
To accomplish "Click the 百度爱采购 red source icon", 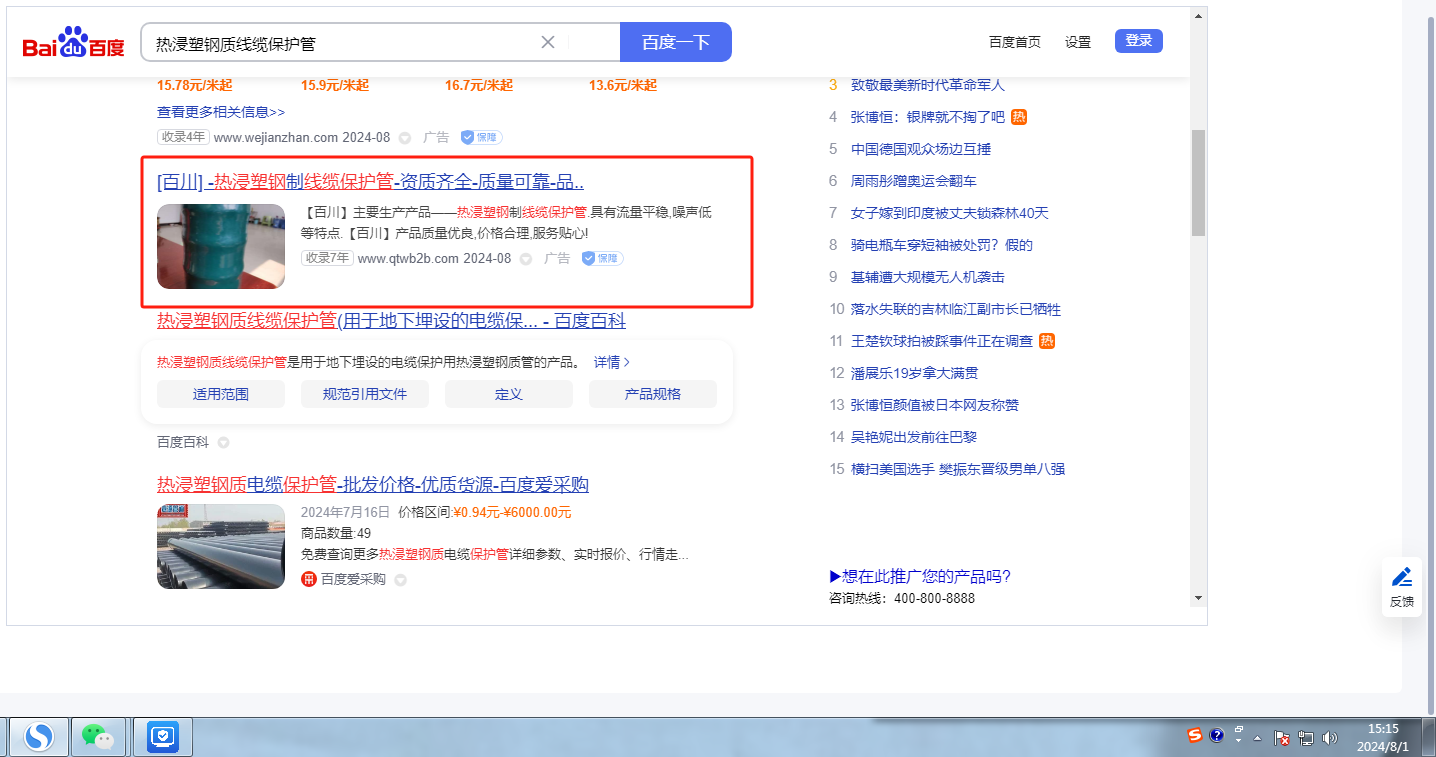I will pos(309,579).
